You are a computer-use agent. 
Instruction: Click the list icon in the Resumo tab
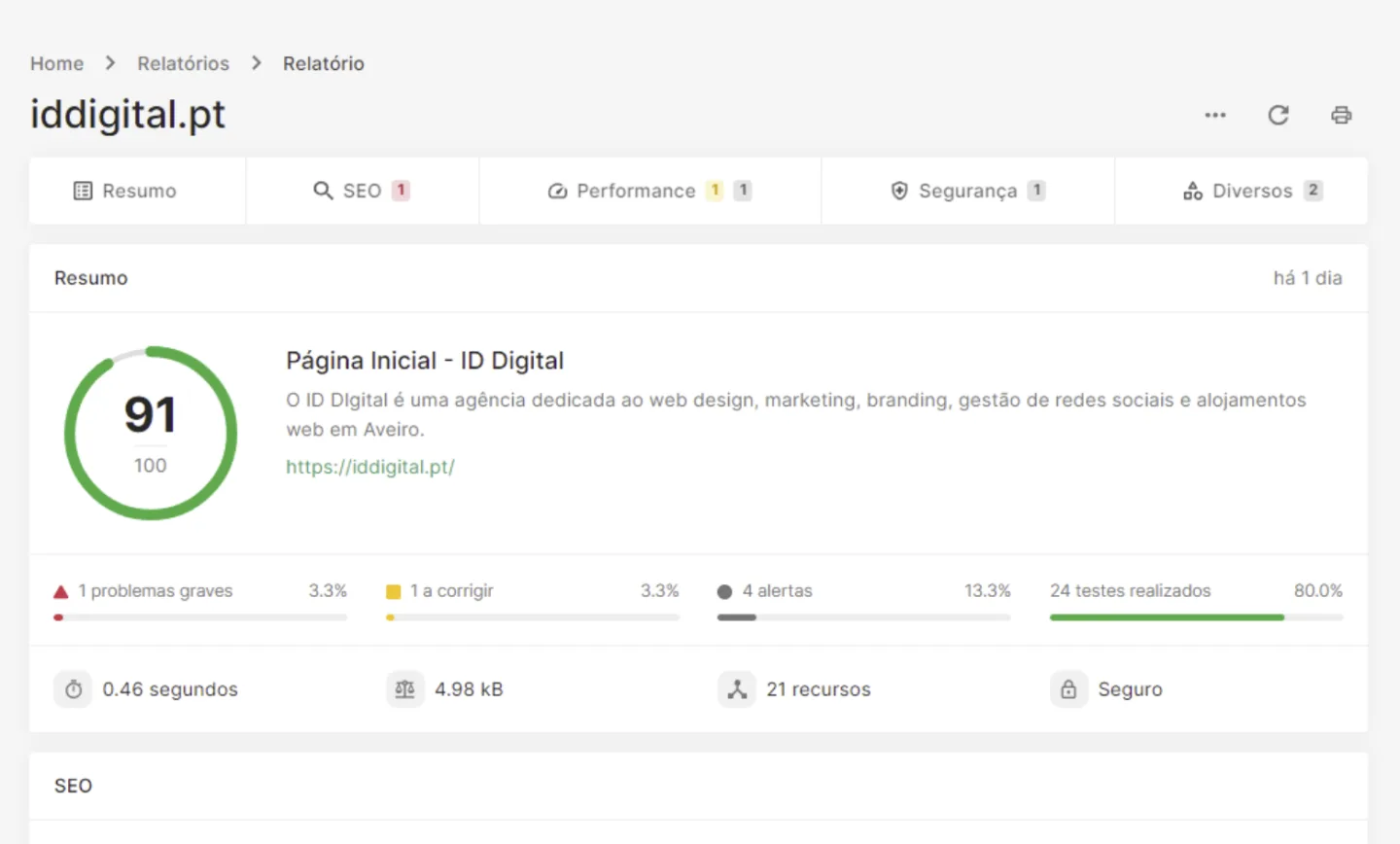click(x=83, y=191)
